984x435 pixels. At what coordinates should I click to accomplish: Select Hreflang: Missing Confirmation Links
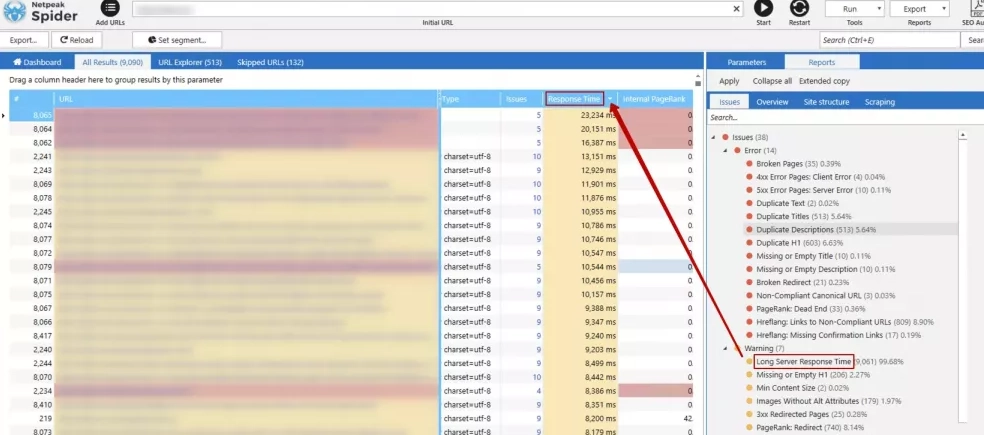(x=838, y=335)
